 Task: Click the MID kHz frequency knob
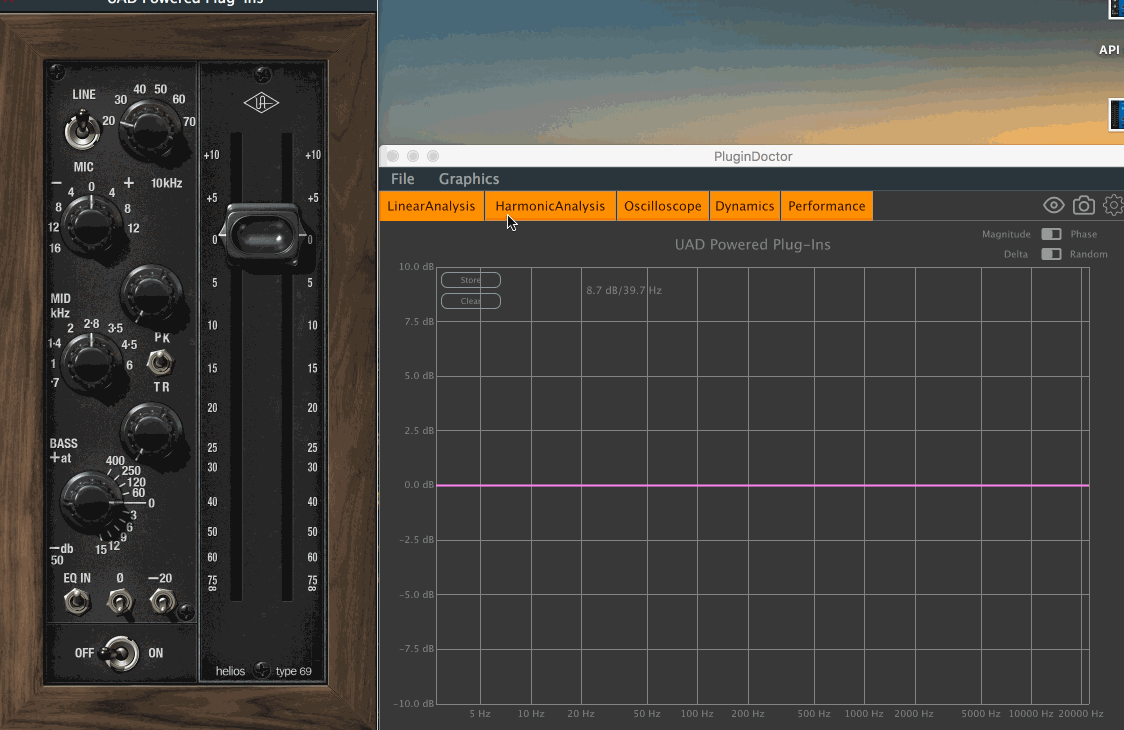click(91, 363)
